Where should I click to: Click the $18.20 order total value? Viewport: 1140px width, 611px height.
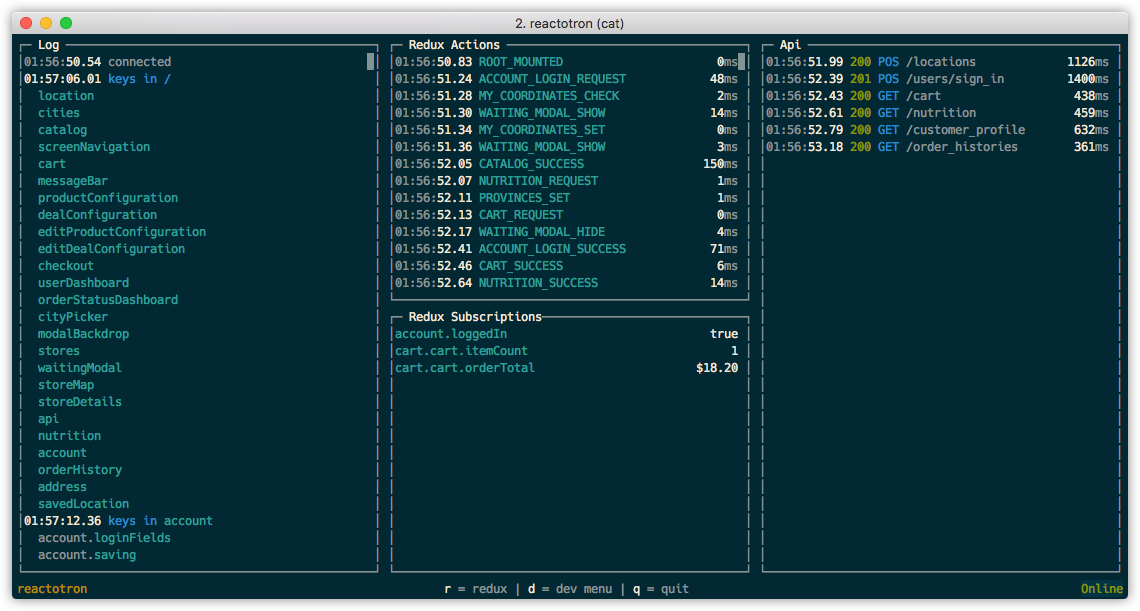click(717, 368)
